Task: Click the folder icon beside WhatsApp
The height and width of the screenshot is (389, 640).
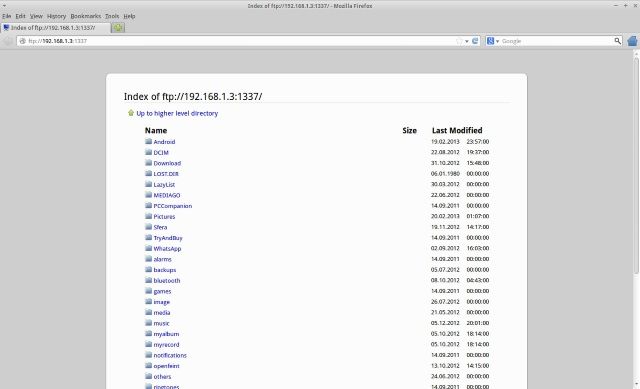Action: tap(149, 248)
